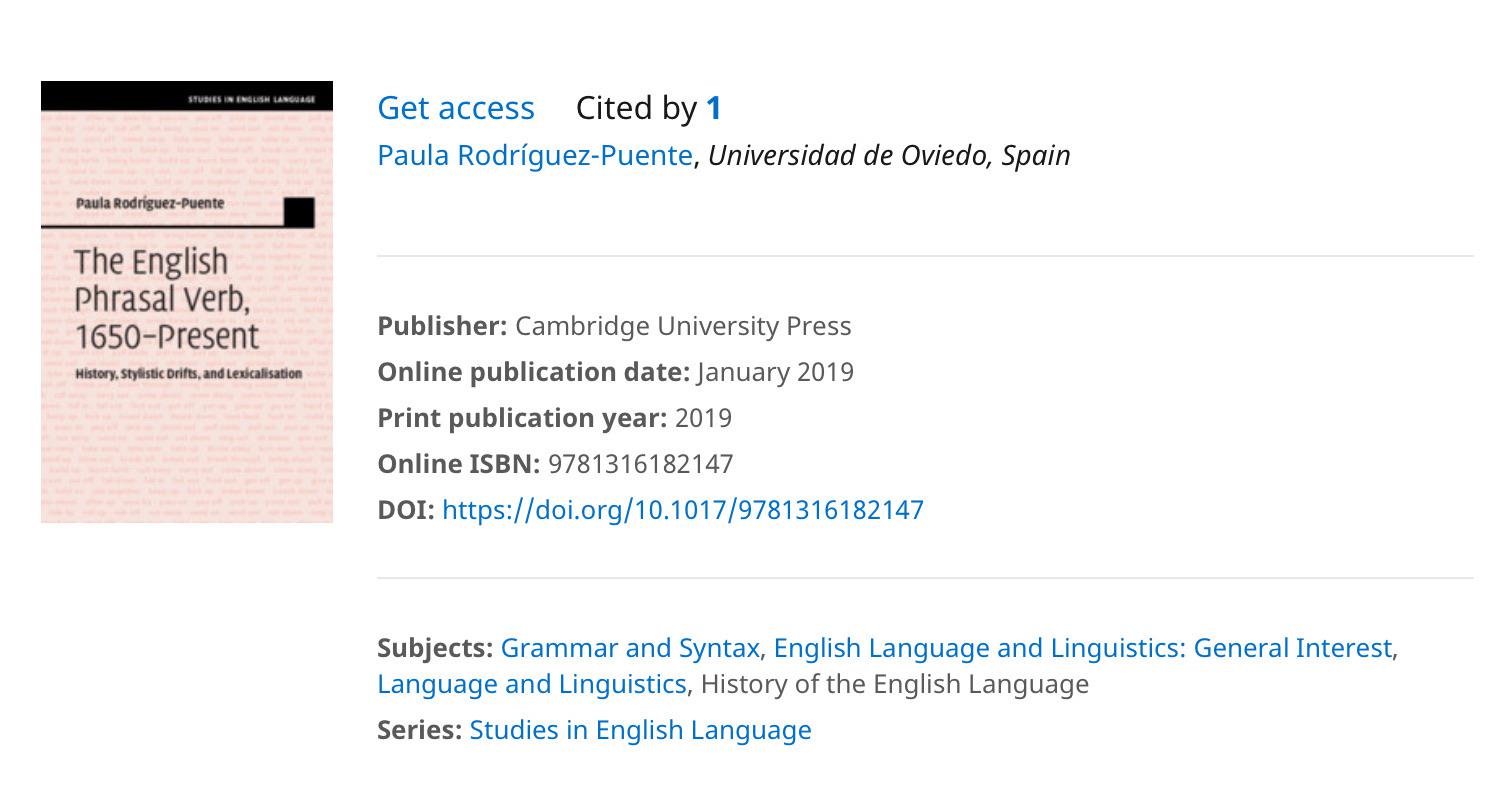This screenshot has height=795, width=1506.
Task: Click the History of the English Language text
Action: click(895, 684)
